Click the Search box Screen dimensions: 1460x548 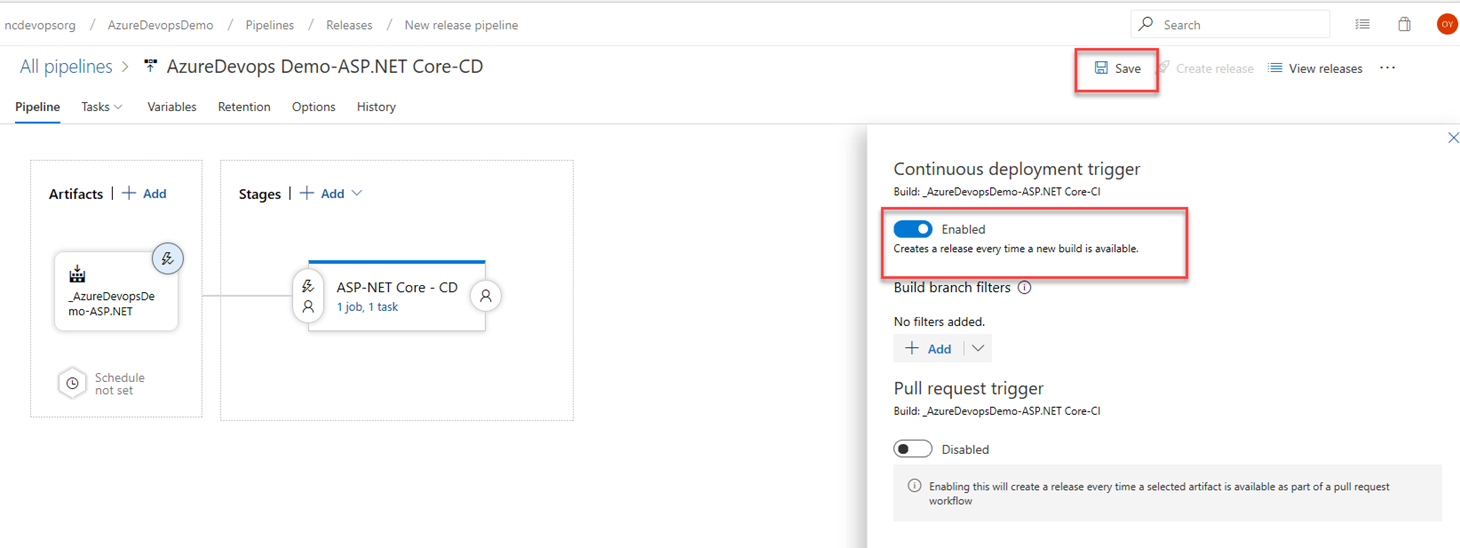[x=1231, y=24]
